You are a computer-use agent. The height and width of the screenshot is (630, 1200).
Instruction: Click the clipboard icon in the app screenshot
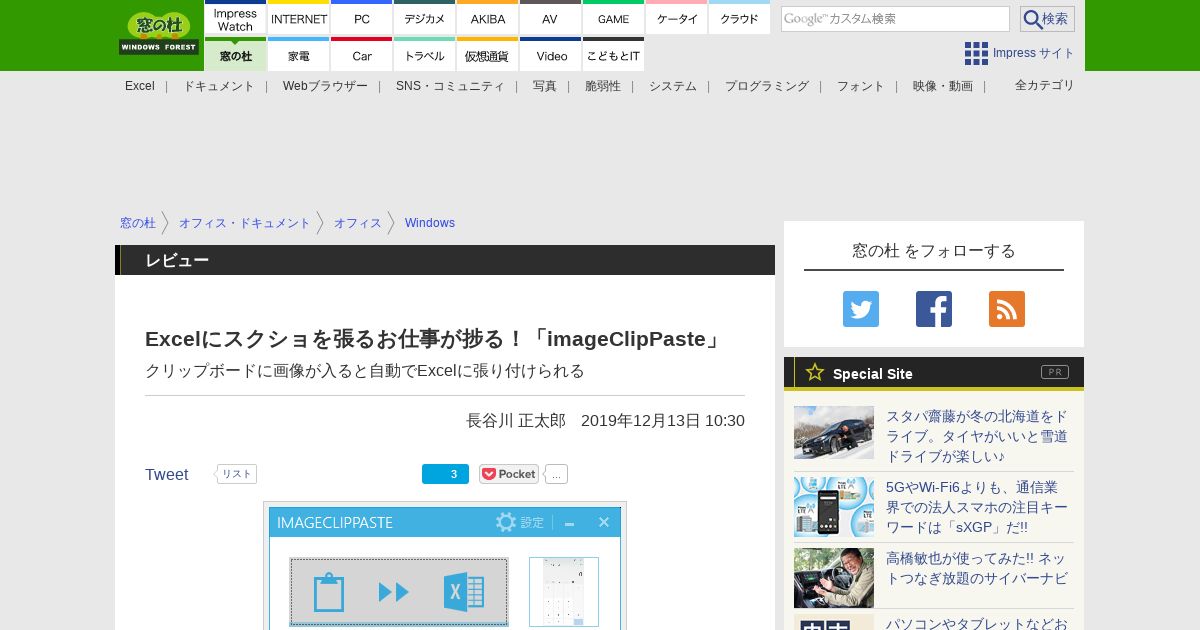tap(329, 592)
